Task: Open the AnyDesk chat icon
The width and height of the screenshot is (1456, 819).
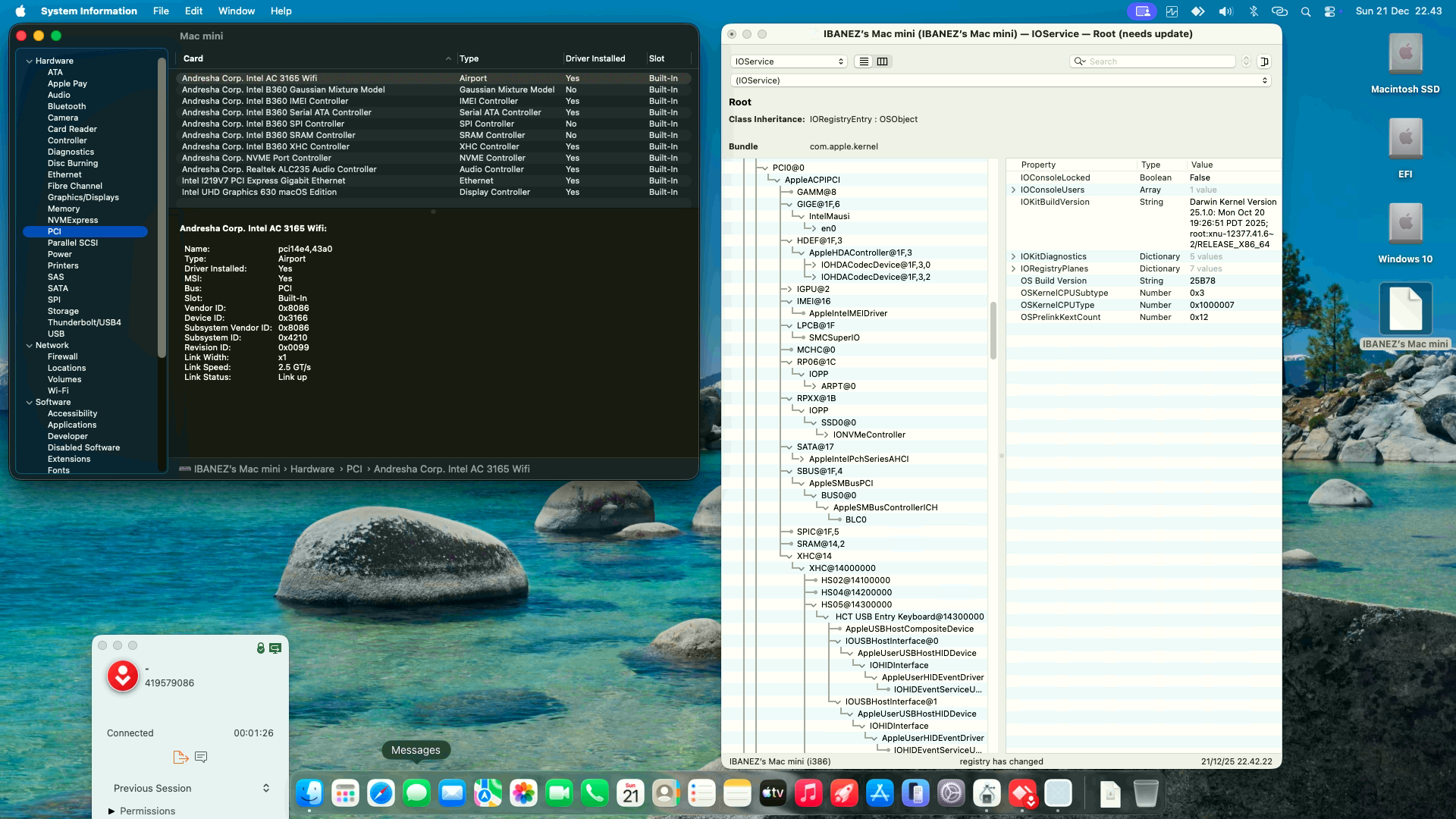Action: tap(201, 757)
